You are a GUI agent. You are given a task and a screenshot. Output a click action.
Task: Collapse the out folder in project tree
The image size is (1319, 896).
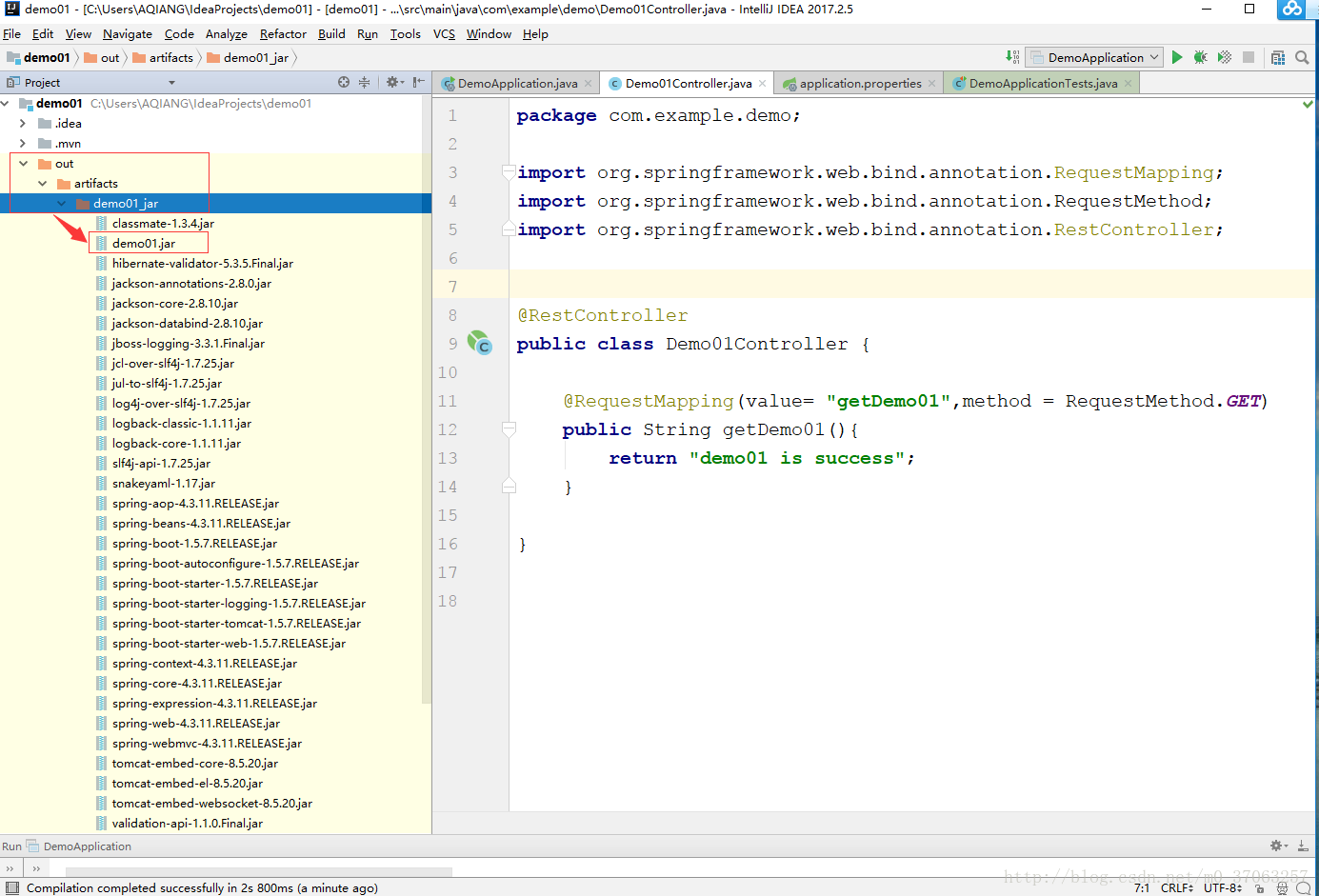[x=24, y=164]
